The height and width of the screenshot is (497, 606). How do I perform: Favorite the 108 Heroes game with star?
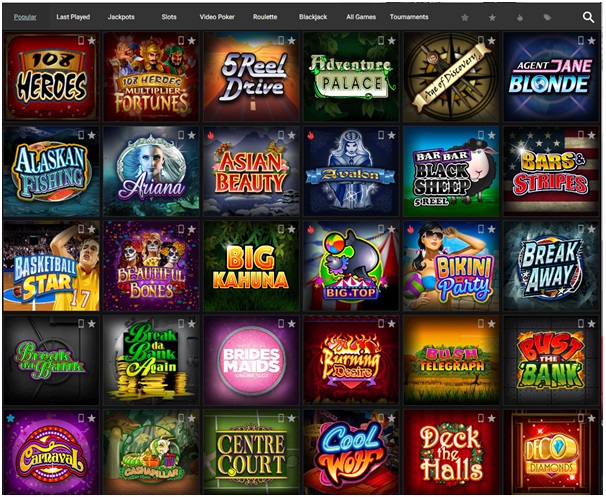pyautogui.click(x=92, y=40)
